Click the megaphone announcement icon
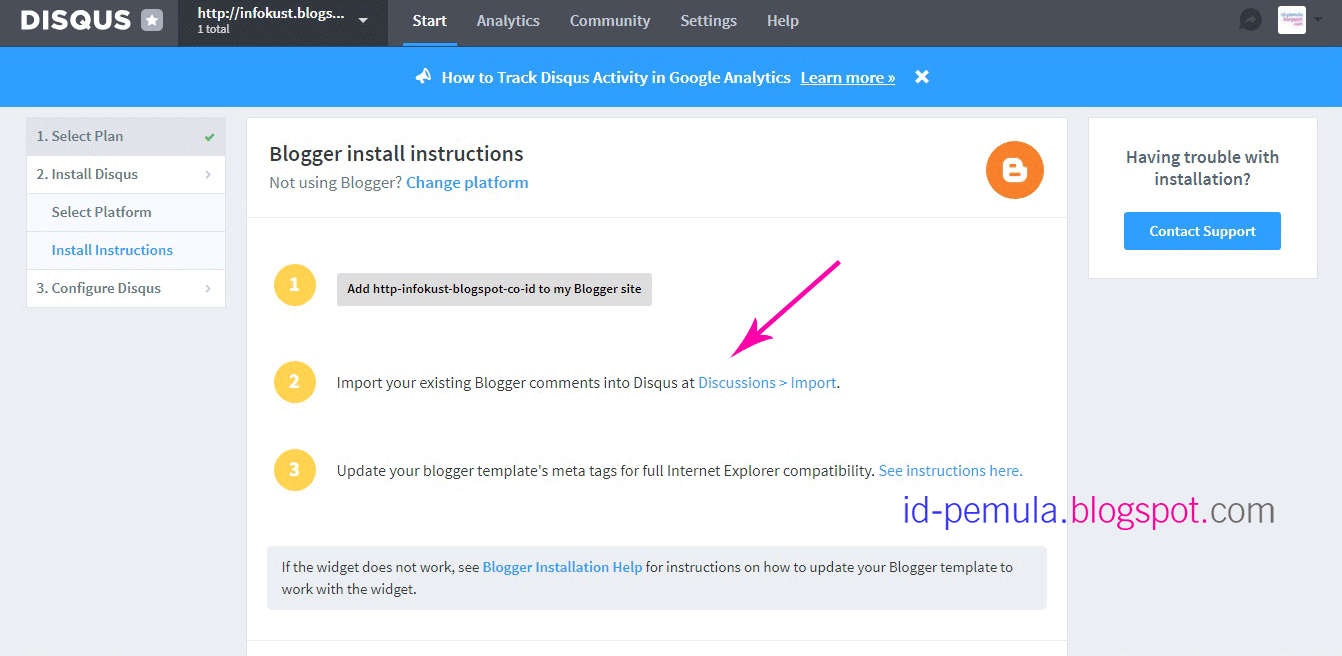This screenshot has width=1342, height=656. (424, 77)
